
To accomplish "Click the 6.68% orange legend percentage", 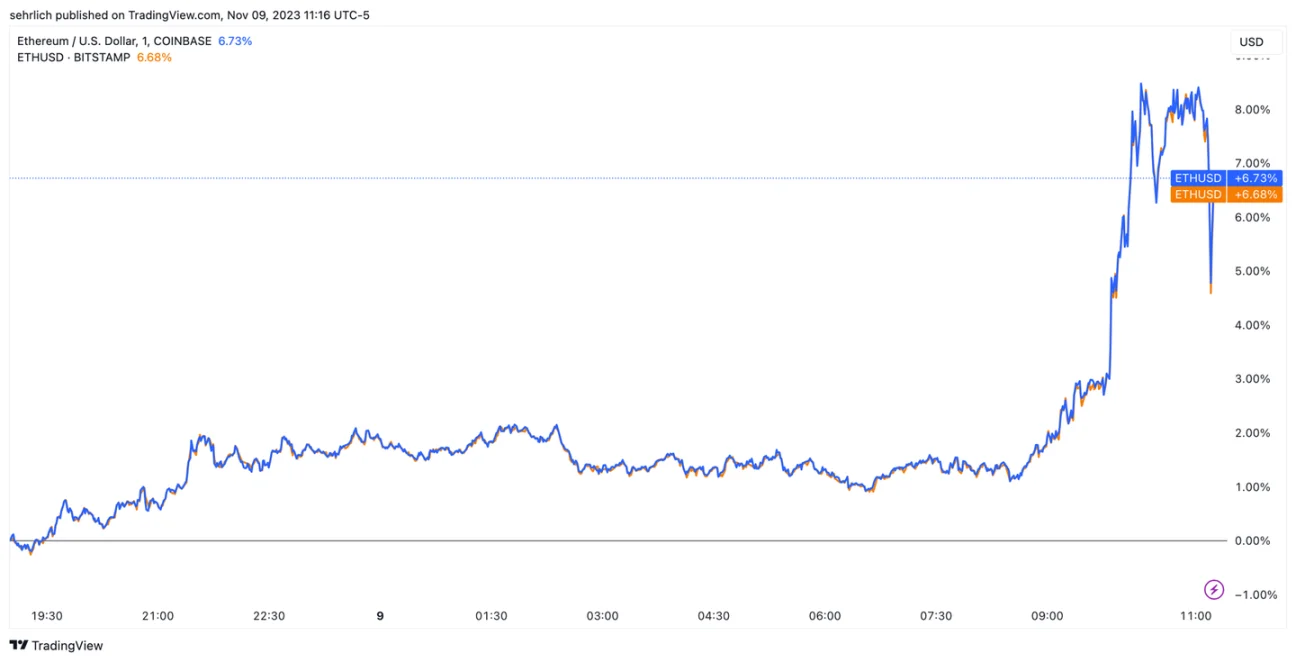I will click(154, 57).
